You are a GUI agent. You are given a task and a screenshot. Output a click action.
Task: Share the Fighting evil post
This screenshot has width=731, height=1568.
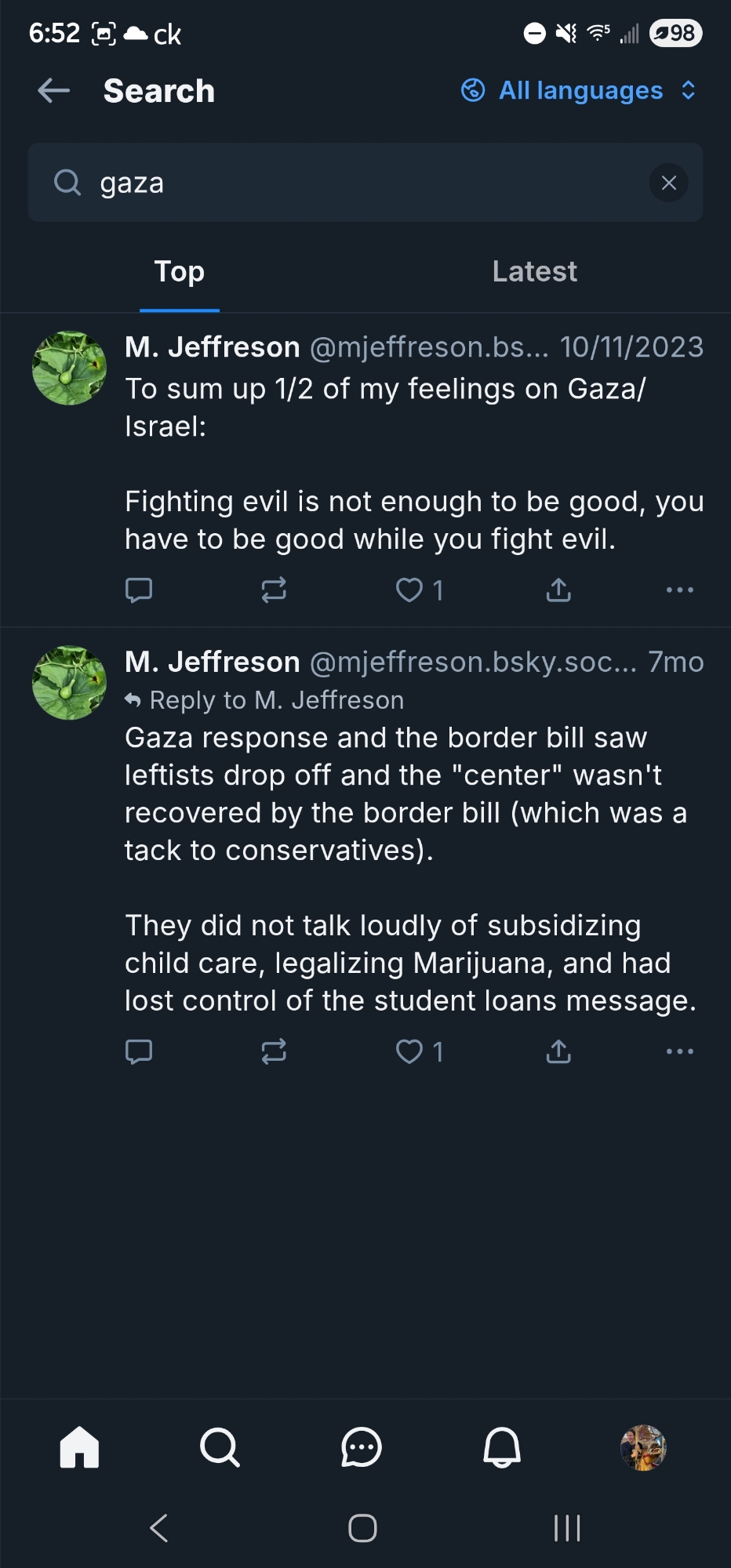coord(558,590)
